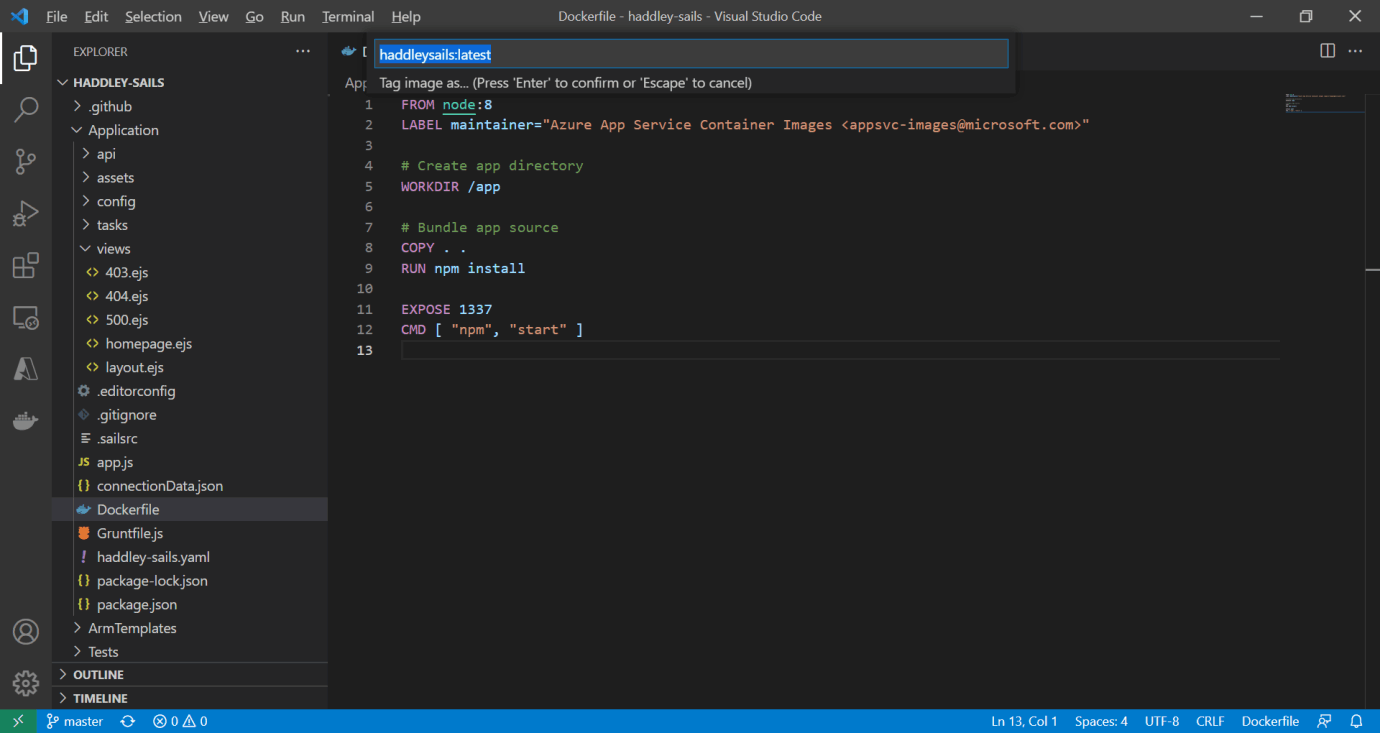Expand the ArmTemplates folder
The width and height of the screenshot is (1380, 733).
point(131,628)
